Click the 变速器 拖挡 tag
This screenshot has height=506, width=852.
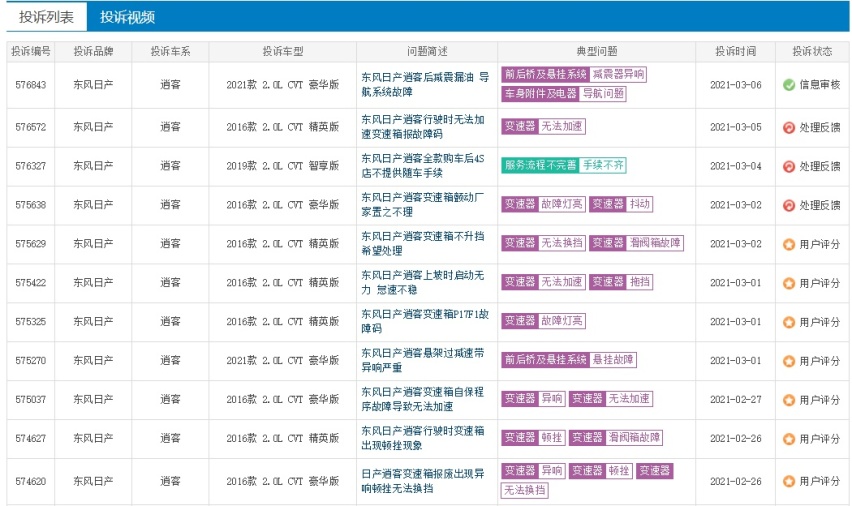[621, 282]
